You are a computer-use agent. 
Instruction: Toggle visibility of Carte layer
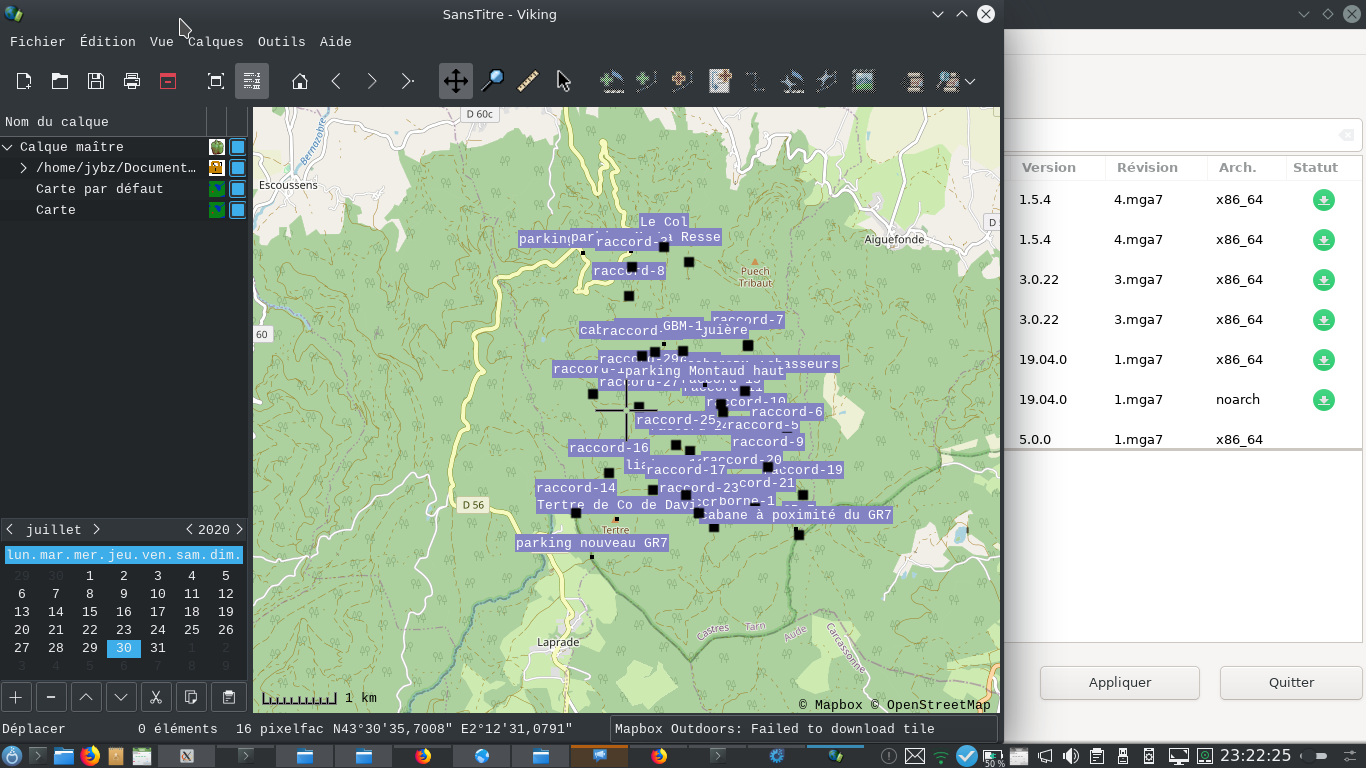click(x=238, y=210)
